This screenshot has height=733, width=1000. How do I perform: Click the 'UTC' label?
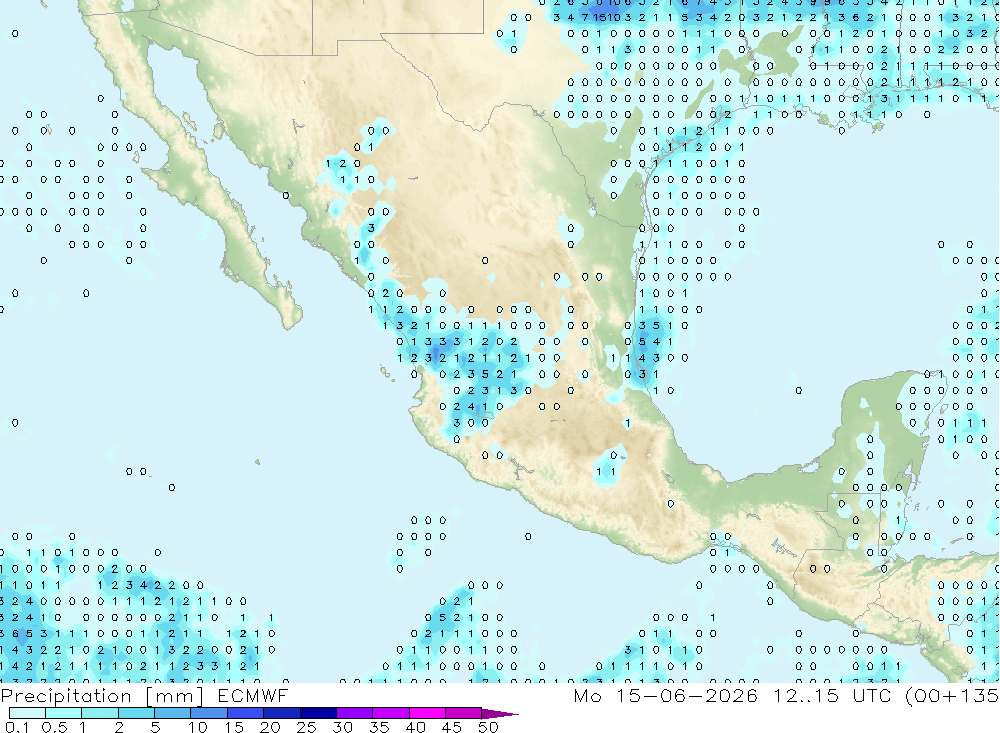872,695
